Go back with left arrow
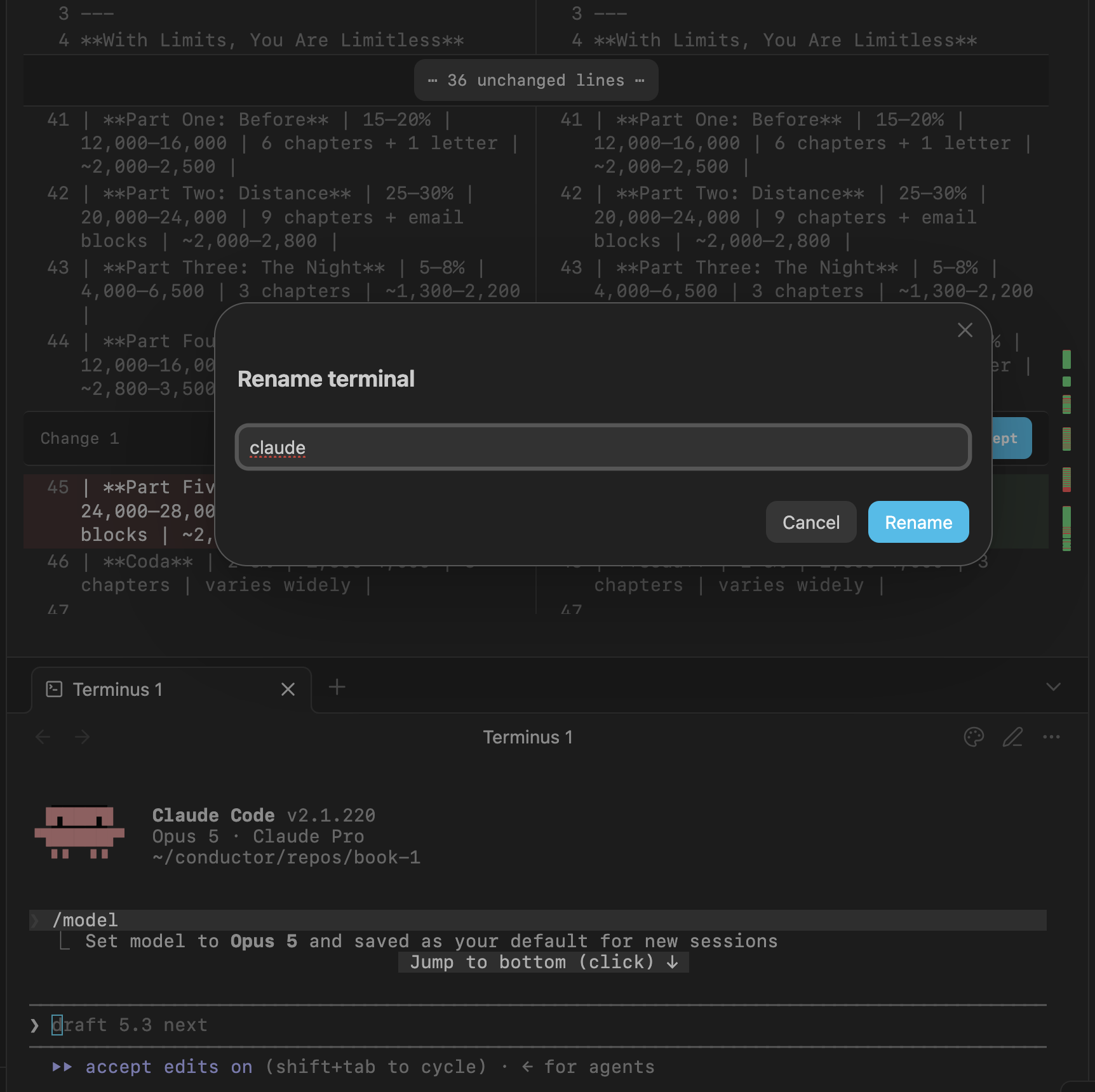Viewport: 1095px width, 1092px height. click(x=43, y=737)
